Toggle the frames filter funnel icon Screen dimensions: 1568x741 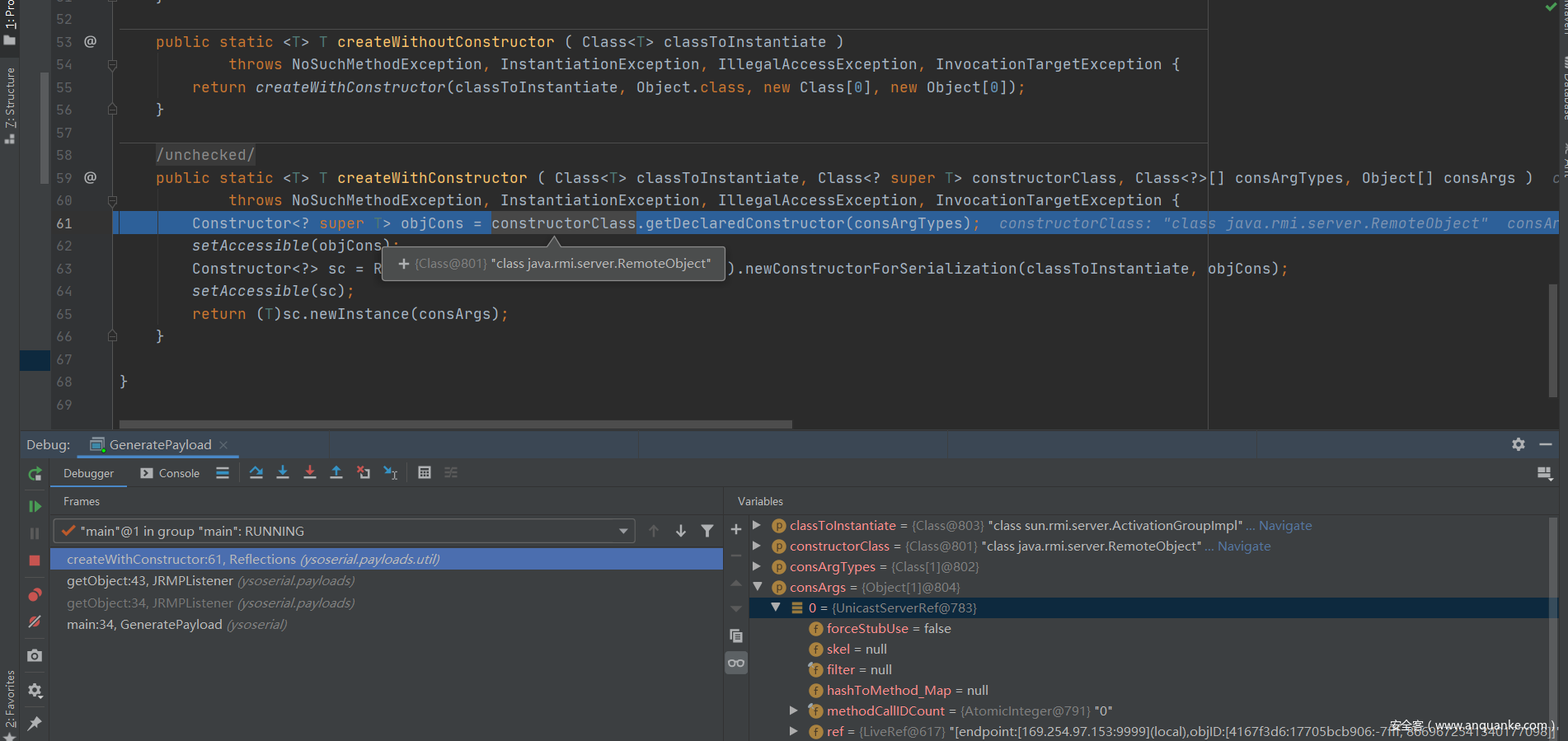click(x=707, y=532)
